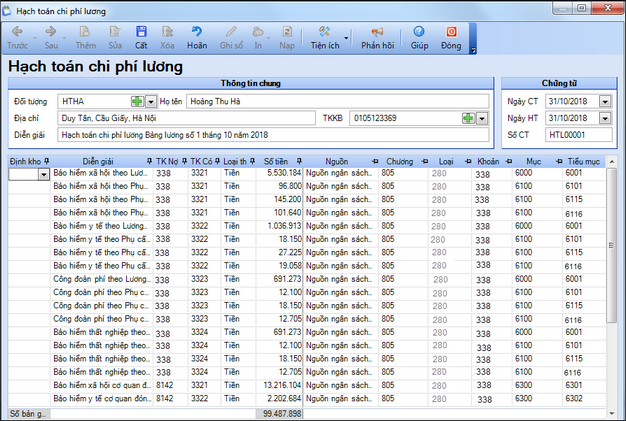Click the Mục column header
Screen dimensions: 626x421
pos(533,161)
